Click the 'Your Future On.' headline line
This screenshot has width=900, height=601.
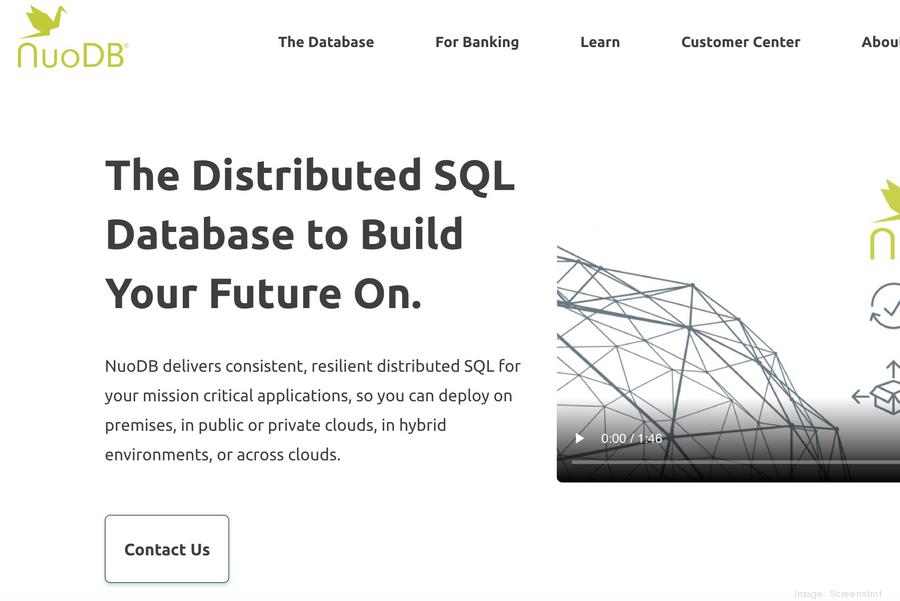tap(264, 293)
